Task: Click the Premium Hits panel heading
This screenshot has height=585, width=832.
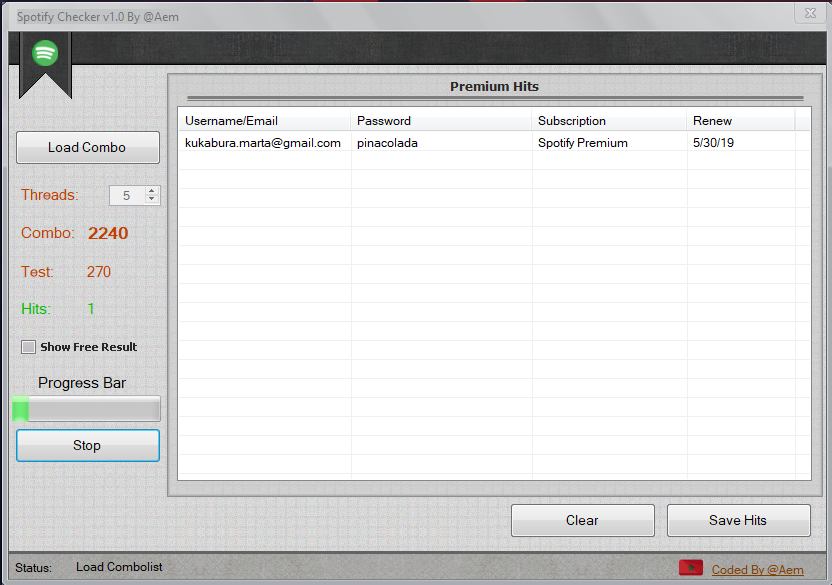Action: tap(494, 87)
